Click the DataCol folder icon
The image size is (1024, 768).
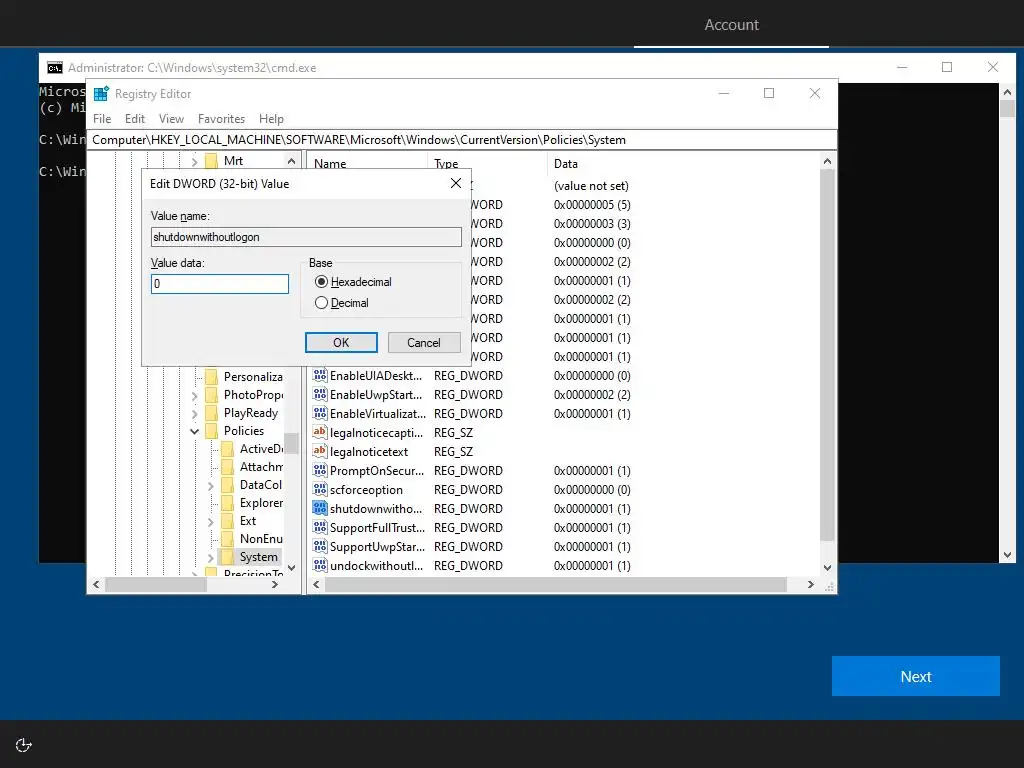227,485
